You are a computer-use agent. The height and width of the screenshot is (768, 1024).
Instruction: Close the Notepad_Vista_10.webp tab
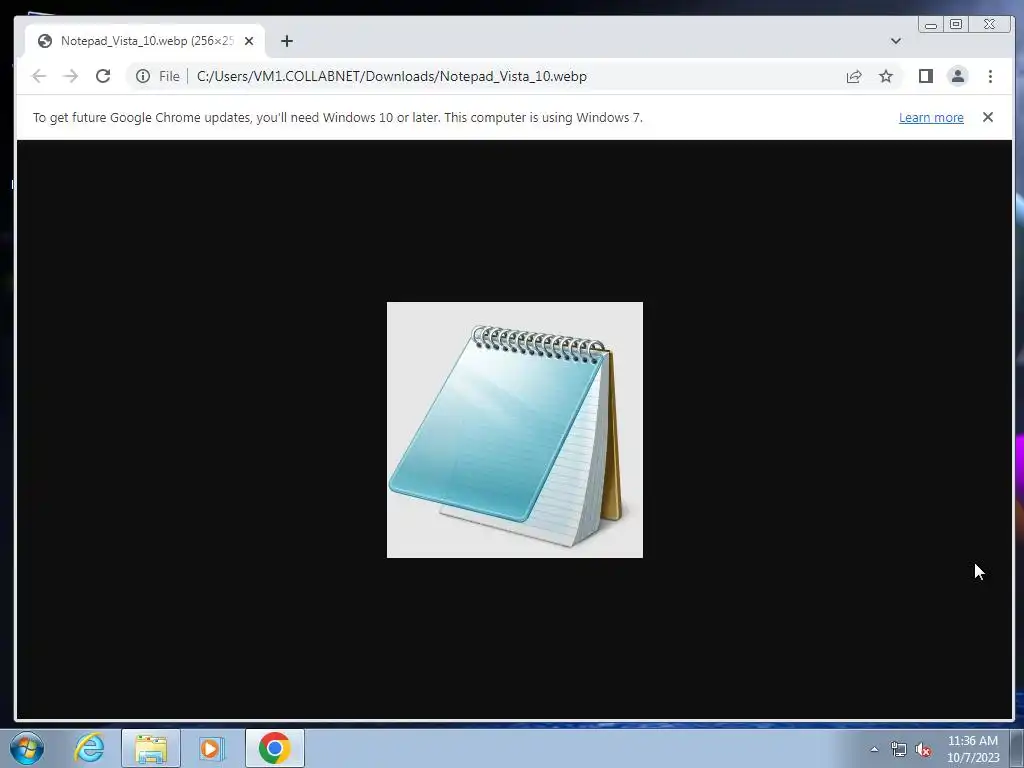tap(249, 41)
